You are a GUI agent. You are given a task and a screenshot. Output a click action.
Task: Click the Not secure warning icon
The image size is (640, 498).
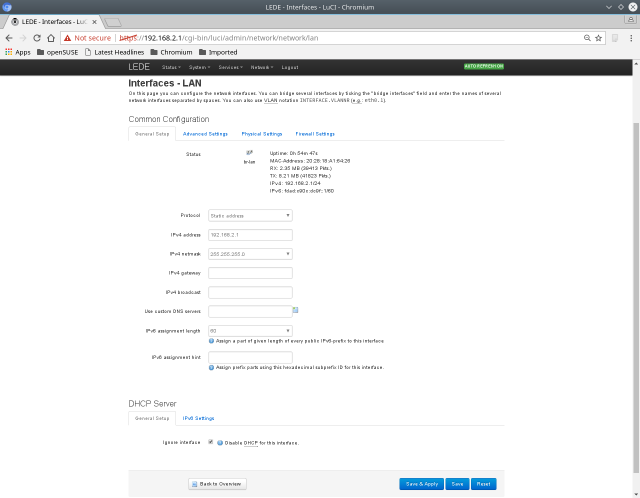[x=67, y=37]
